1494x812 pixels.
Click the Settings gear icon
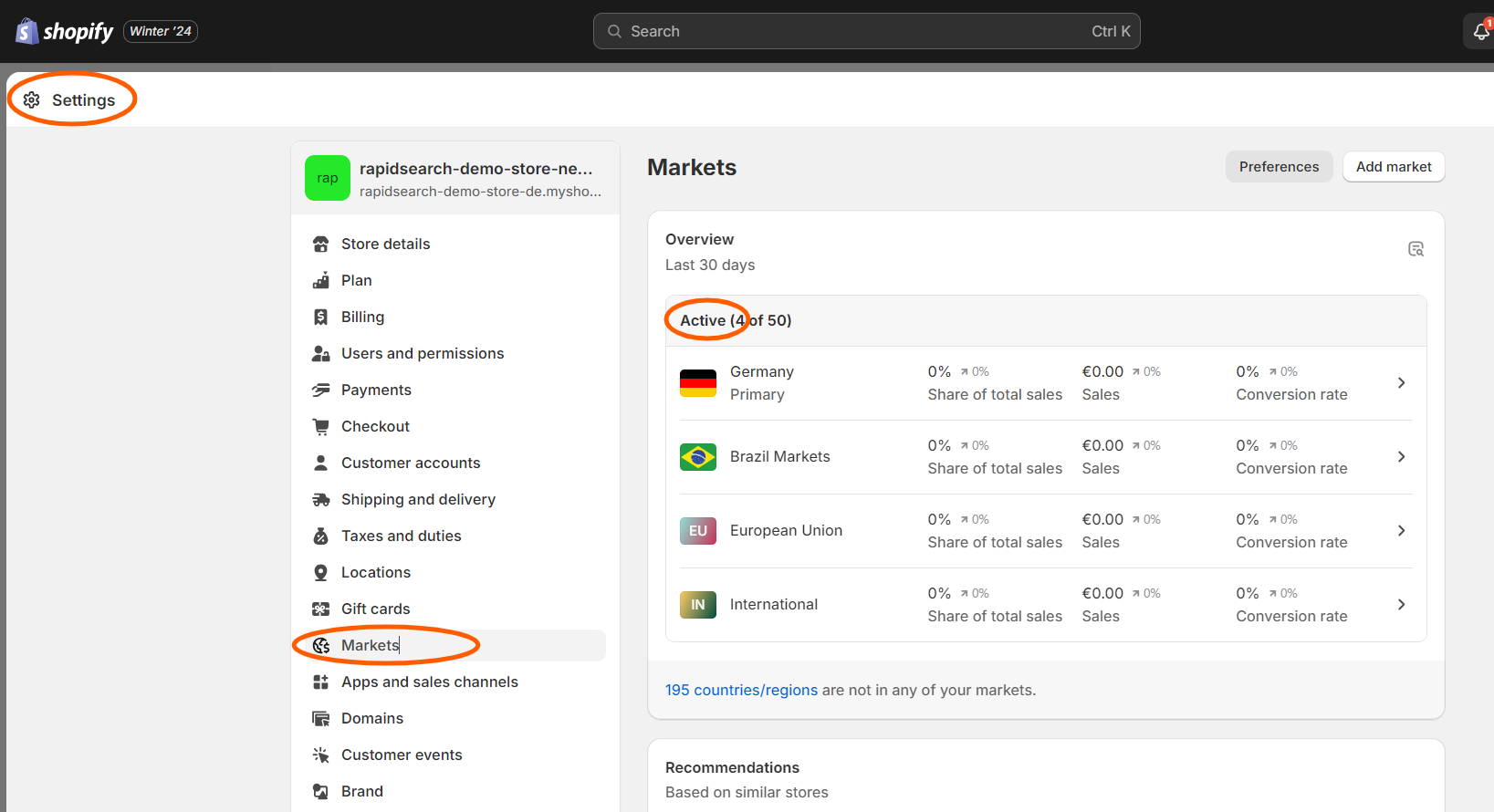pyautogui.click(x=32, y=100)
